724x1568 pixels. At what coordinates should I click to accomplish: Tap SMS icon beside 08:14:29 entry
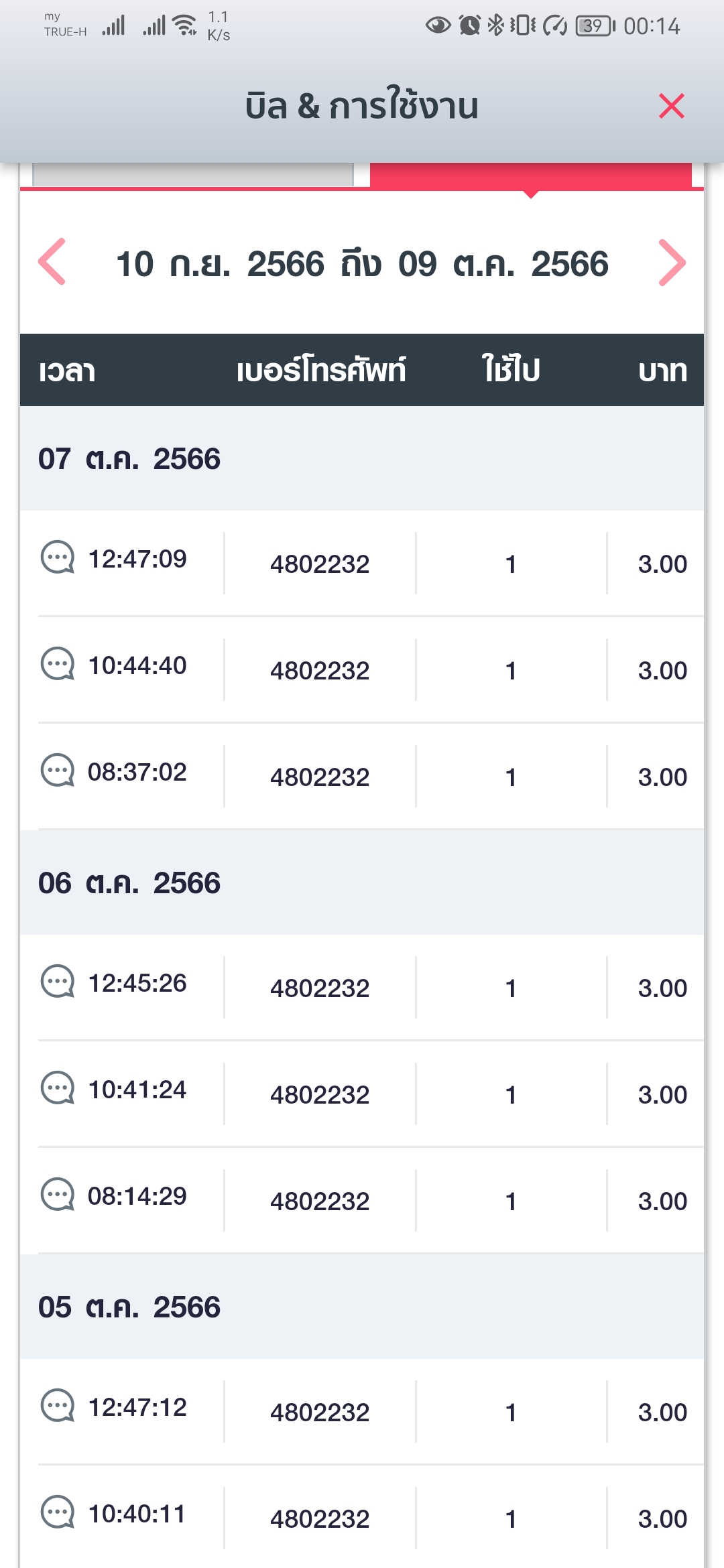click(x=58, y=1195)
